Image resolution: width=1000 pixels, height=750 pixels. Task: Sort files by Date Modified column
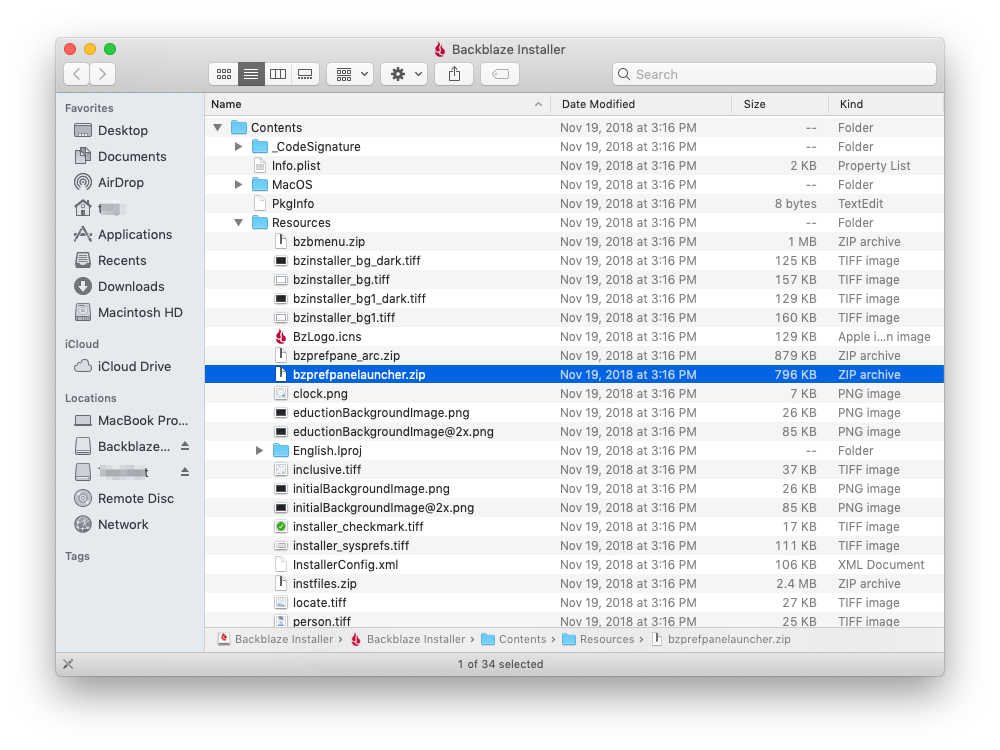(x=641, y=104)
